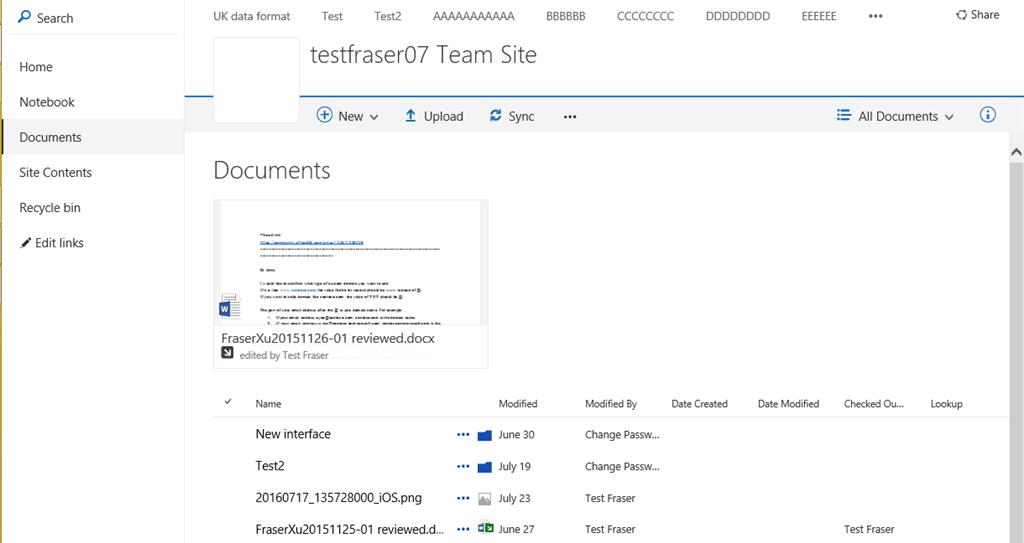Screen dimensions: 1024x543
Task: Open the AAAAAAAAAAA navigation tab
Action: pyautogui.click(x=473, y=16)
